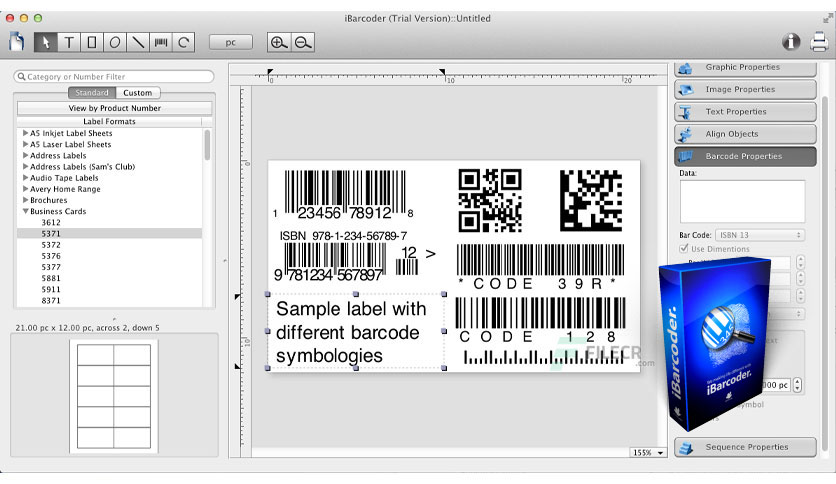Select product number 8371

coord(109,301)
